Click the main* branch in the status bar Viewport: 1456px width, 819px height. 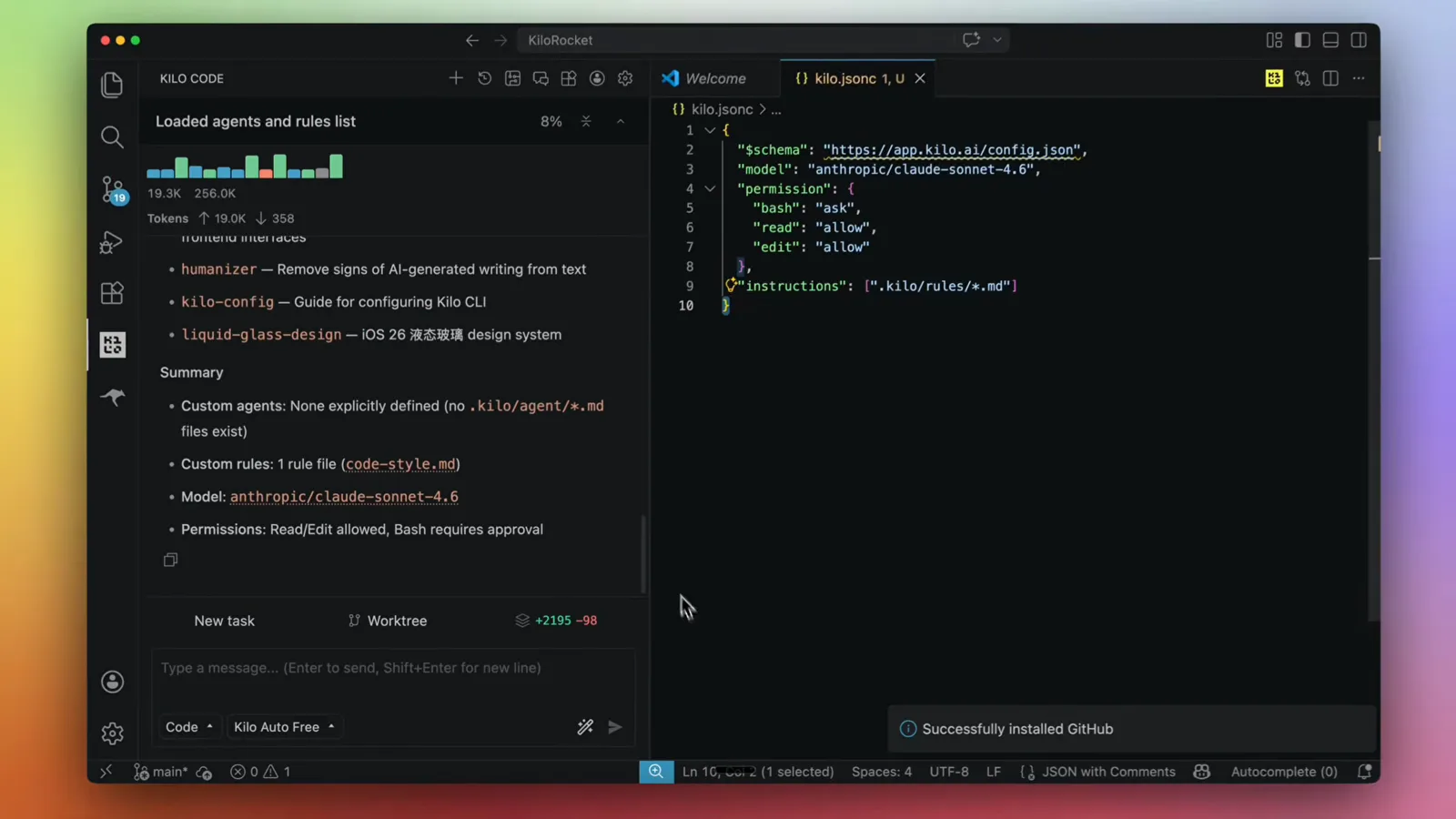pos(161,772)
